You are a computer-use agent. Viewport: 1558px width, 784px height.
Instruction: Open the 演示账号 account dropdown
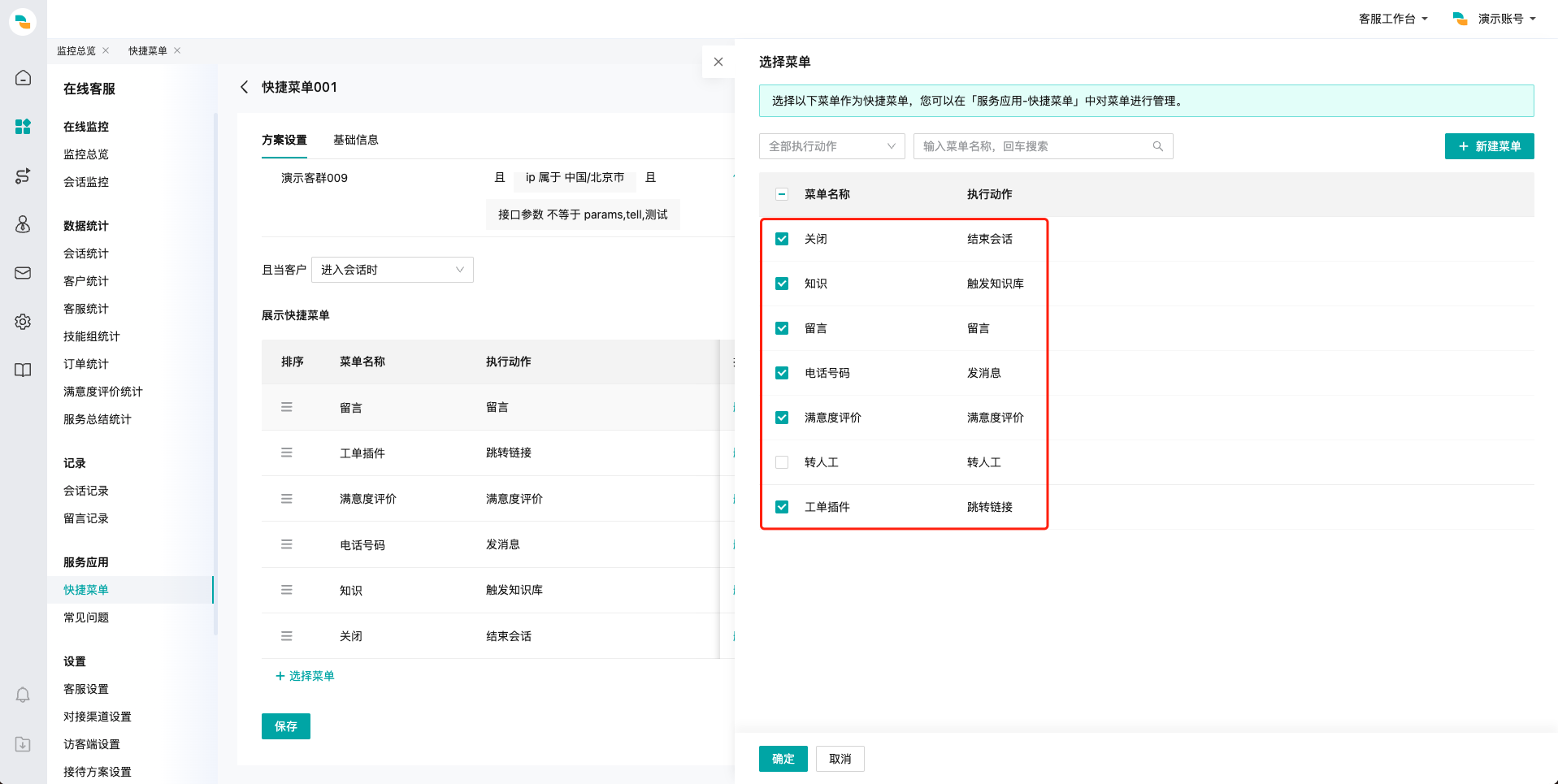pos(1507,19)
